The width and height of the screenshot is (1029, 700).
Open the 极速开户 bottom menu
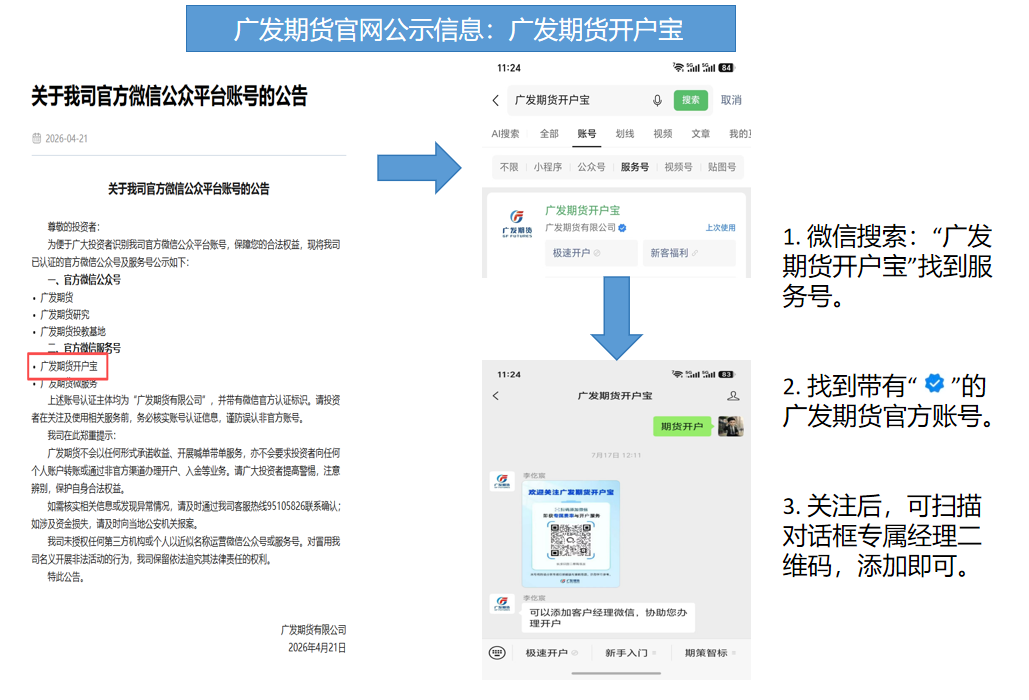[551, 653]
